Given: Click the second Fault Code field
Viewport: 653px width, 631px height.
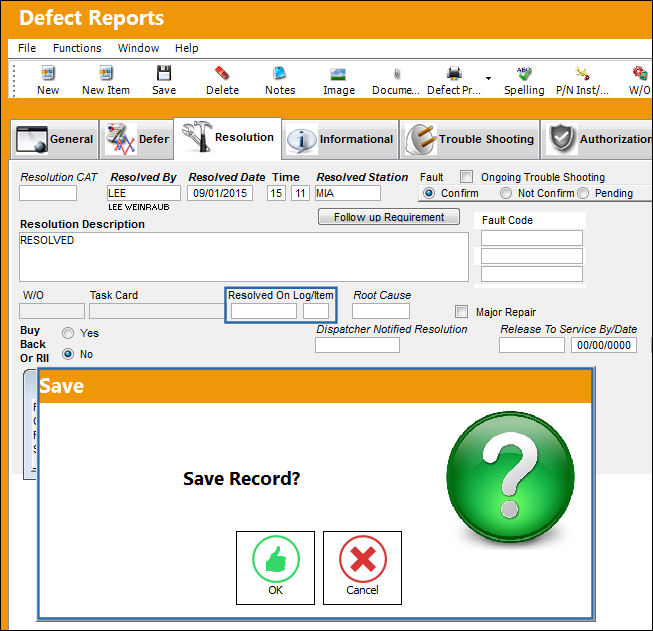Looking at the screenshot, I should [x=532, y=256].
